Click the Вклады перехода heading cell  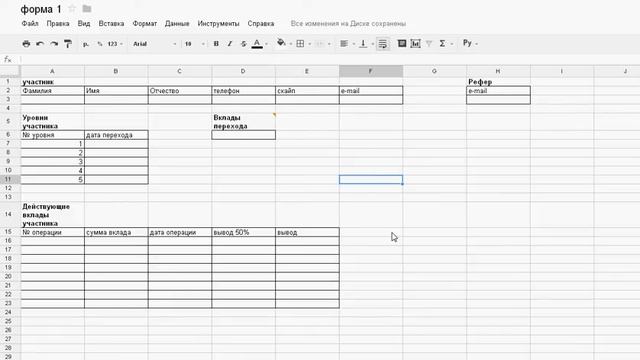pyautogui.click(x=243, y=122)
